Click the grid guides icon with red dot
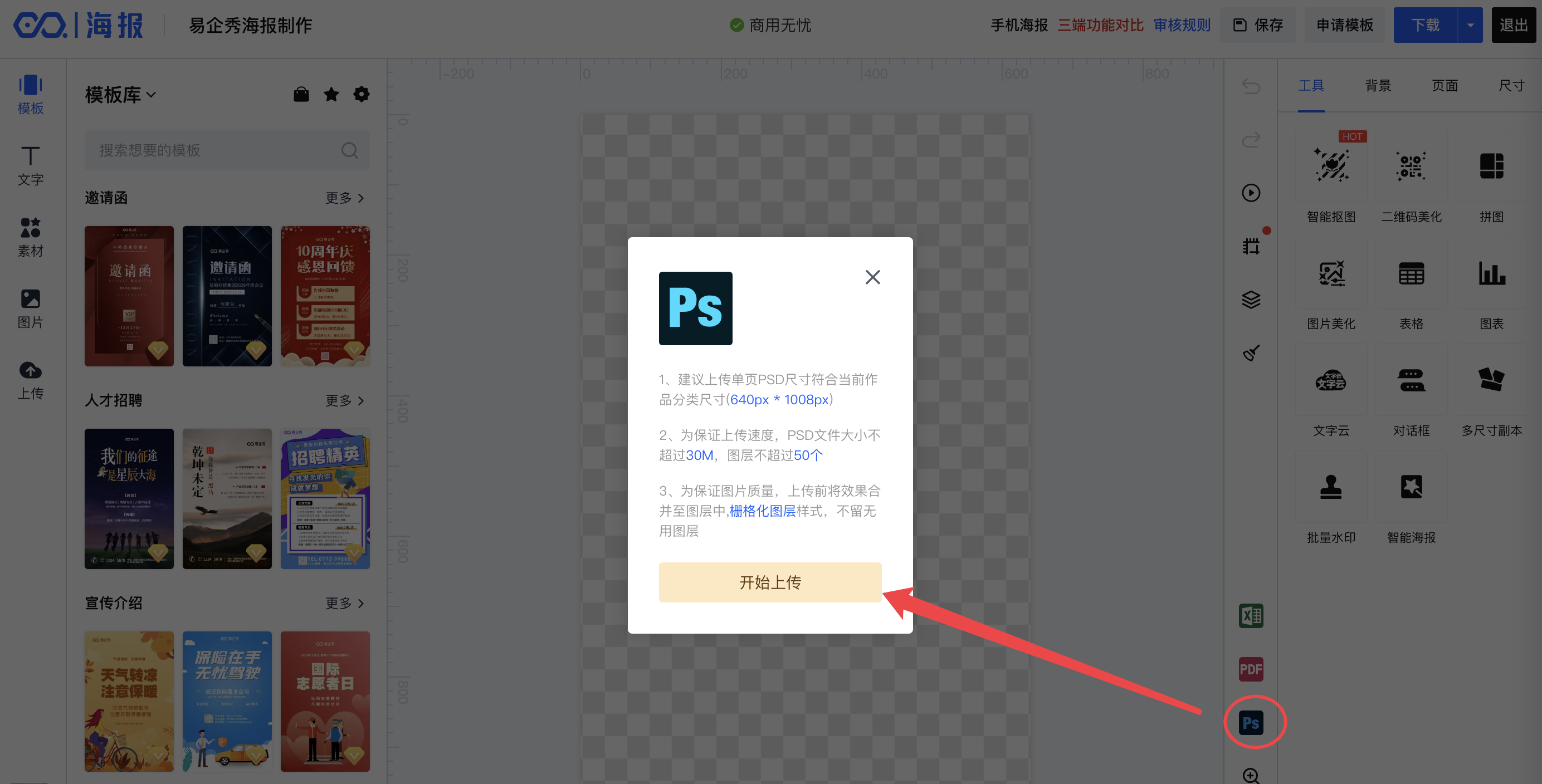1542x784 pixels. pos(1251,246)
